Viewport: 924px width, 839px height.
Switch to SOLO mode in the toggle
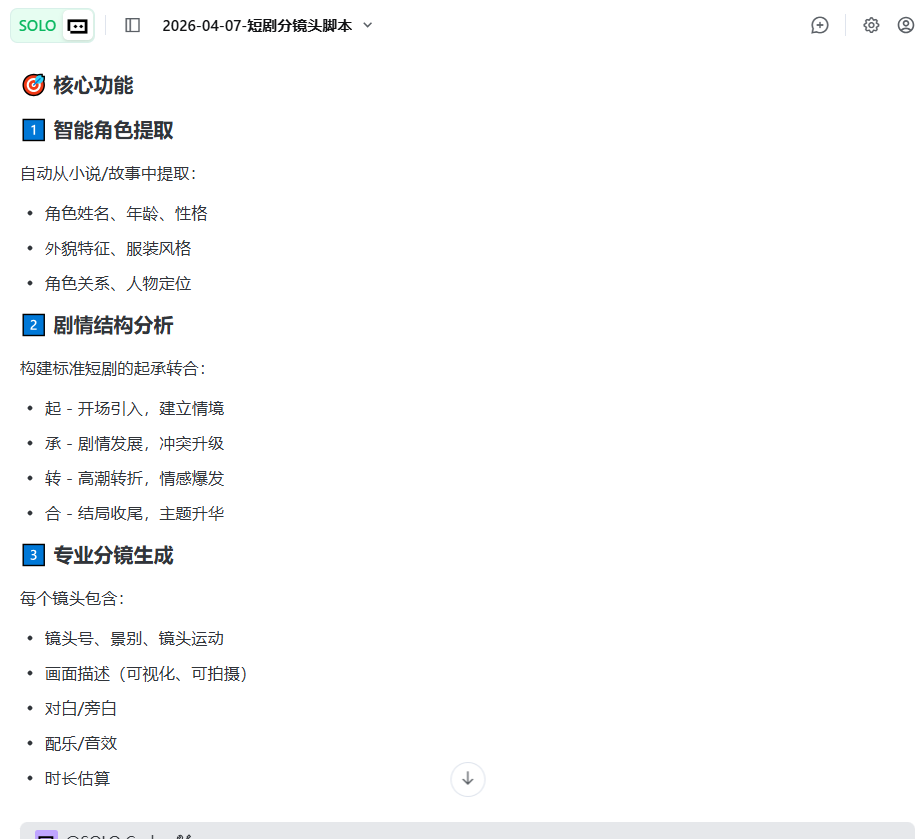37,26
